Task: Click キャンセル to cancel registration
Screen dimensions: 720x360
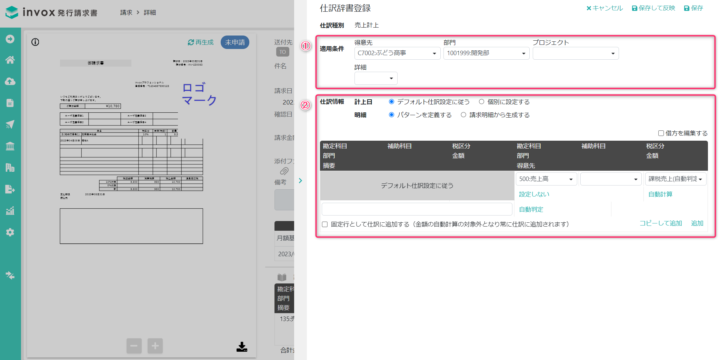Action: pos(604,8)
